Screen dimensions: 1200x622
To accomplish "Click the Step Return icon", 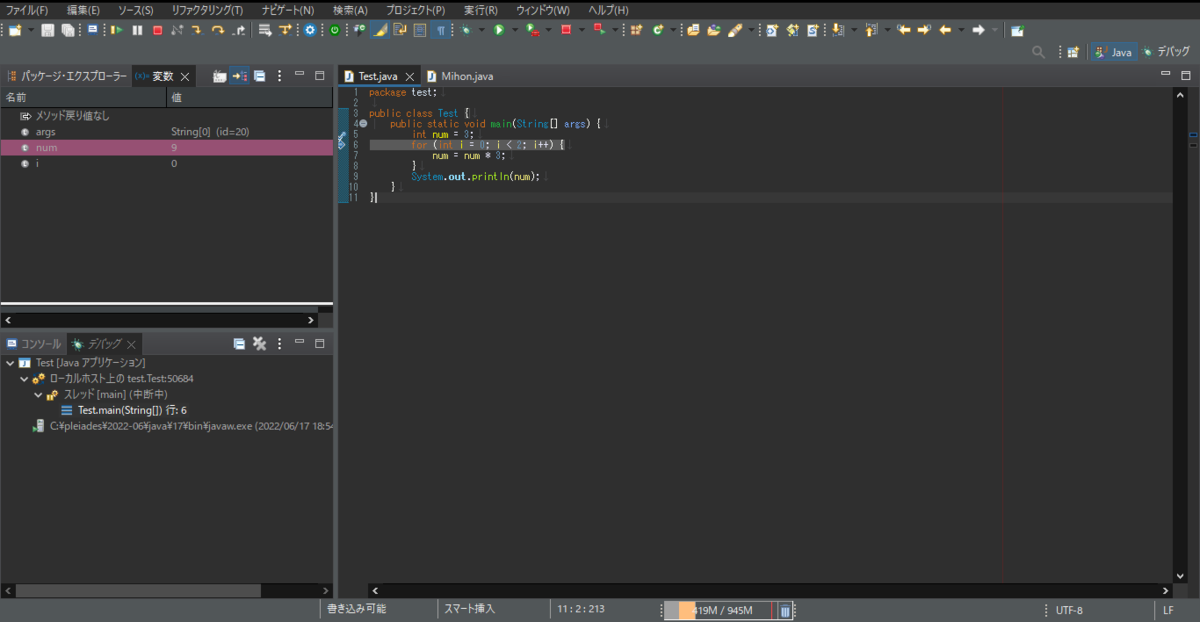I will click(240, 30).
